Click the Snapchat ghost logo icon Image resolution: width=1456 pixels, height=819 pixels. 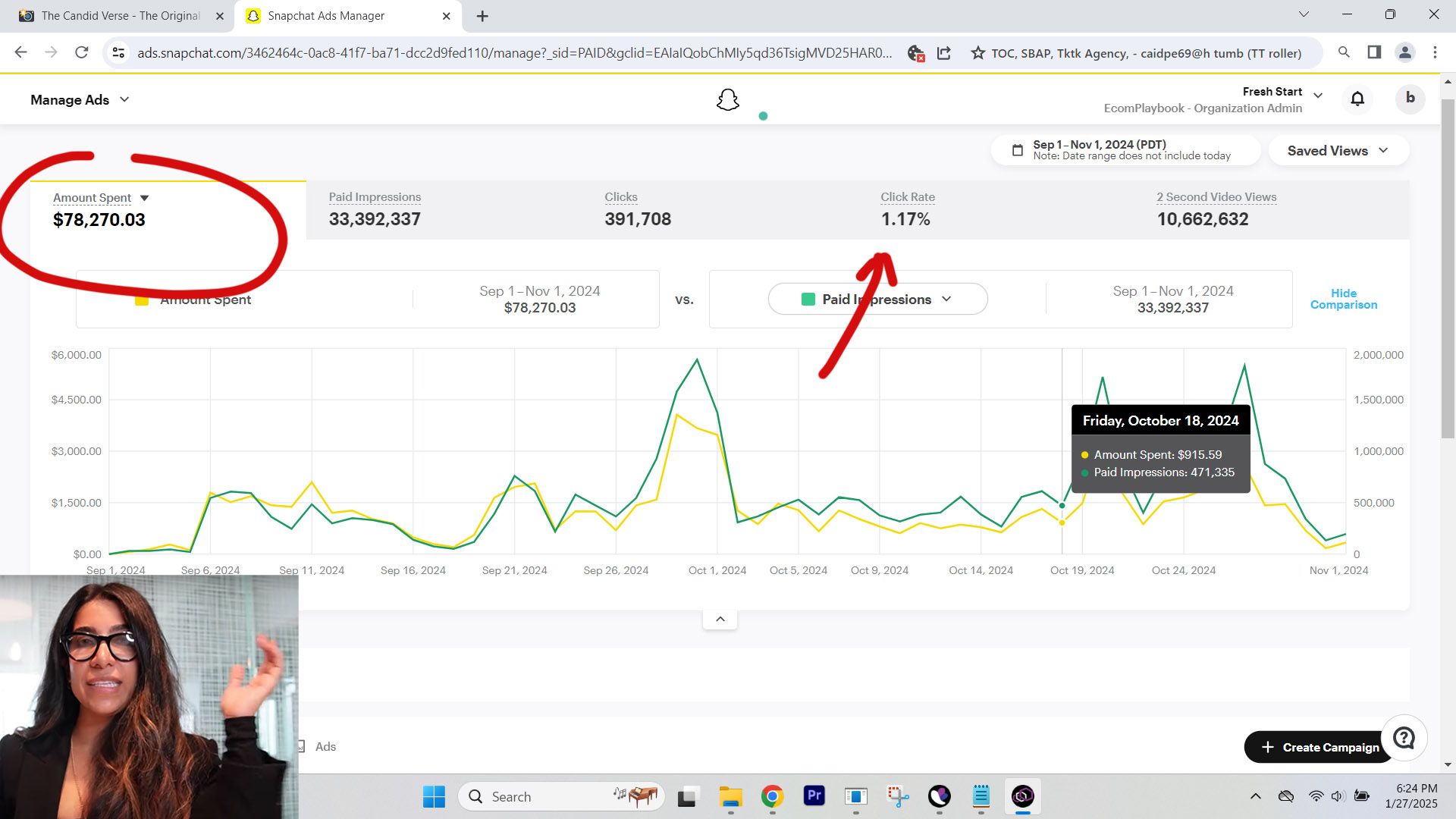[727, 99]
